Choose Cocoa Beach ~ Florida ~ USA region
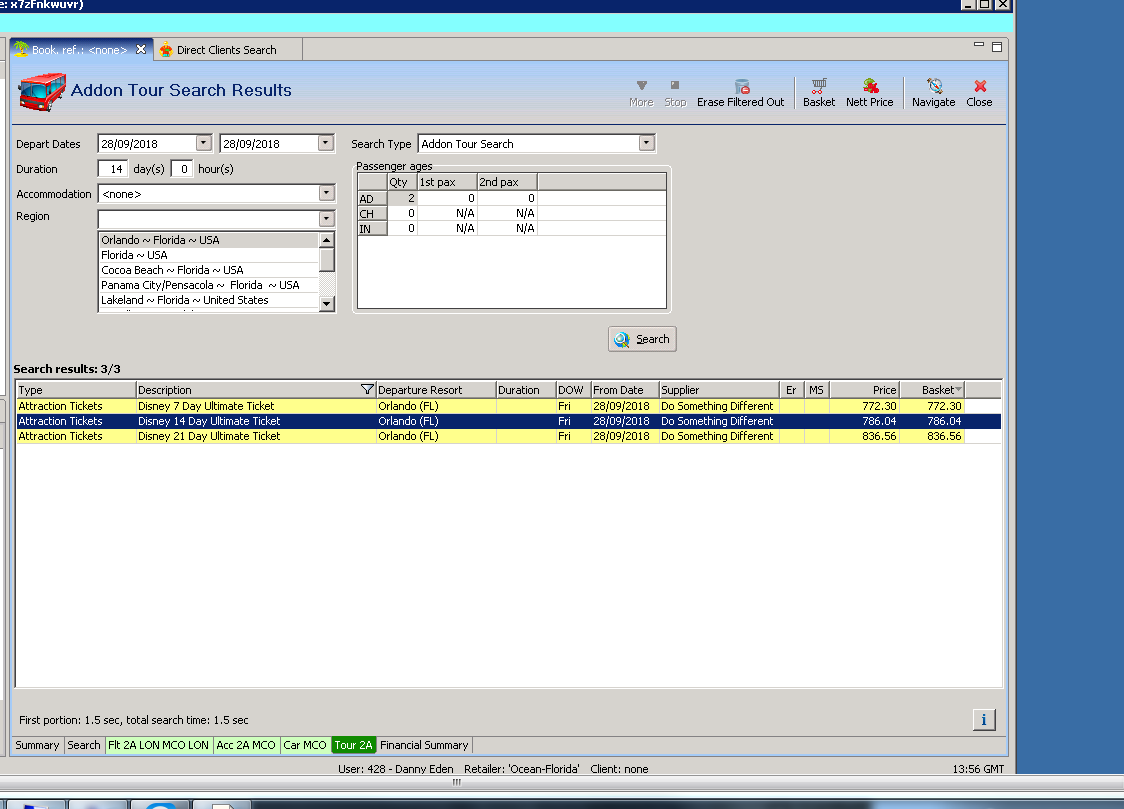Viewport: 1124px width, 809px height. [x=172, y=270]
